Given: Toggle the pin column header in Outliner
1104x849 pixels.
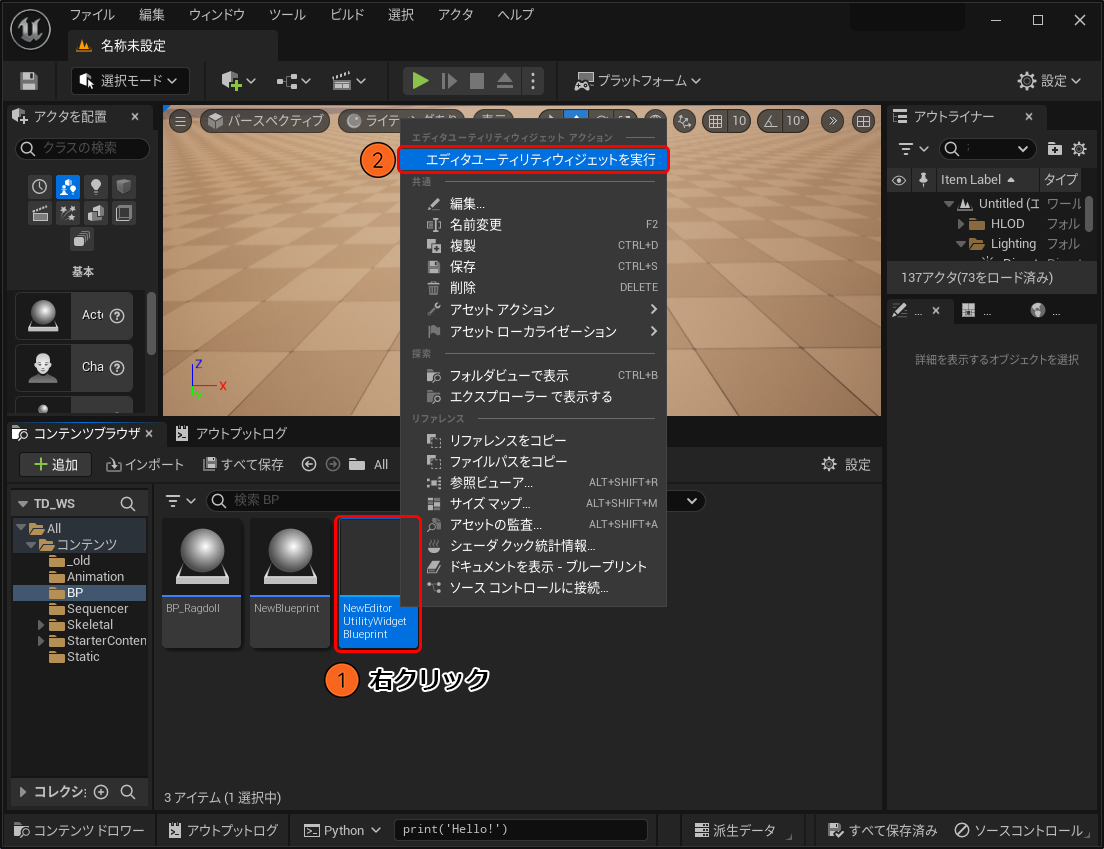Looking at the screenshot, I should (923, 180).
